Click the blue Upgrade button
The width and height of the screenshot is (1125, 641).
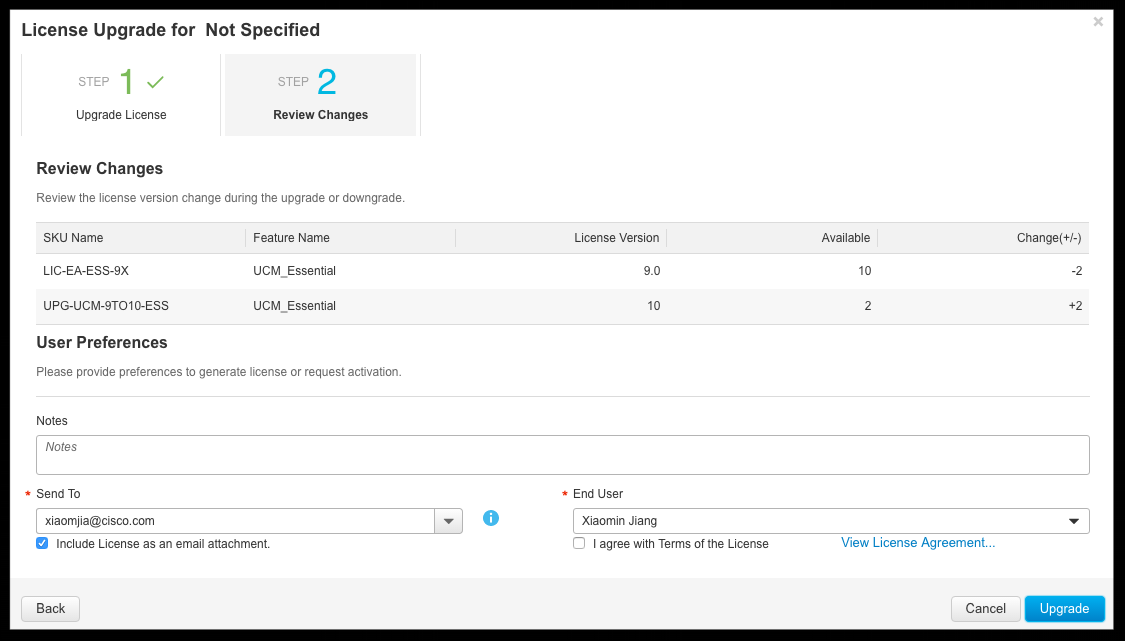[1065, 609]
